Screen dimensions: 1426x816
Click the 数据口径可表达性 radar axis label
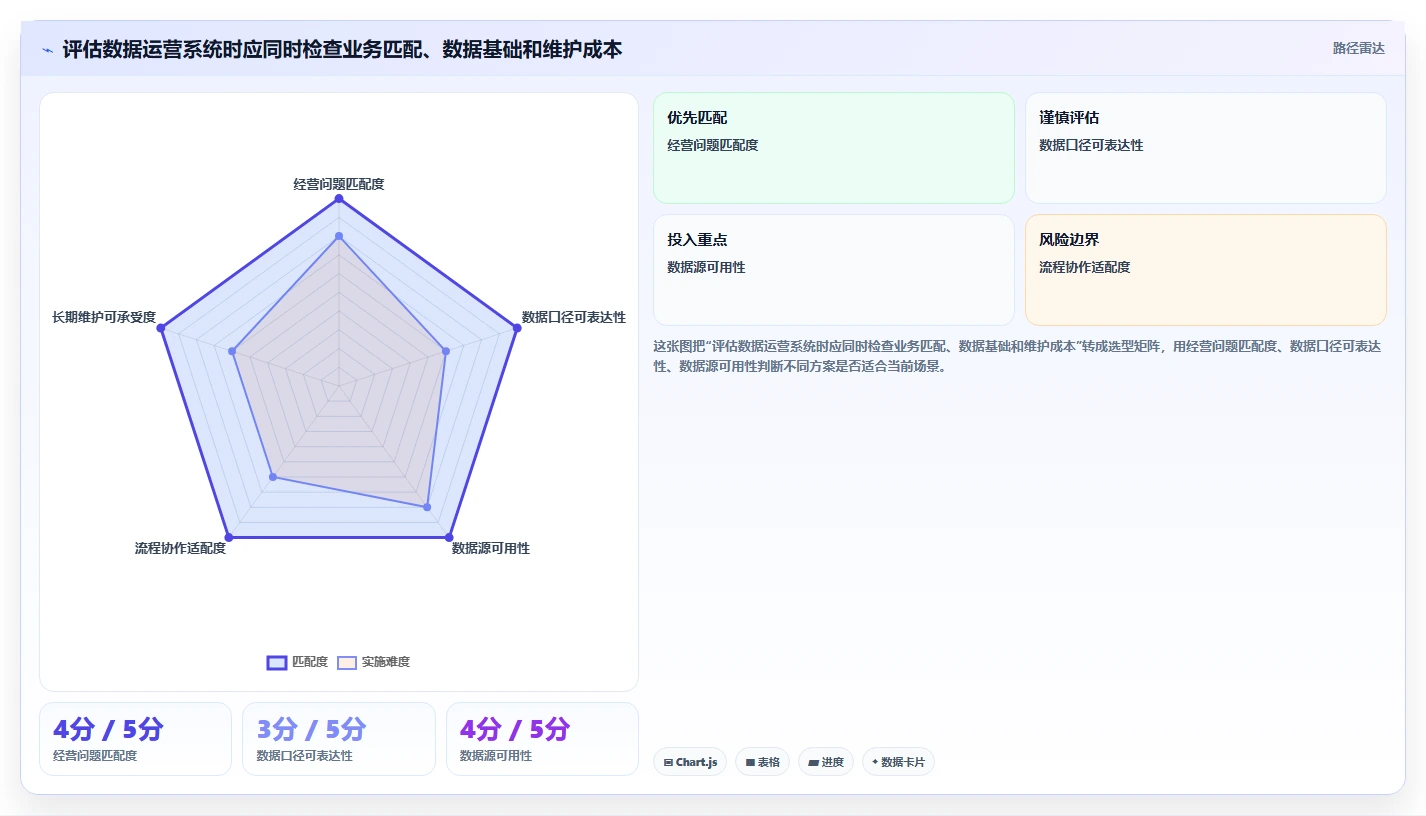click(574, 317)
